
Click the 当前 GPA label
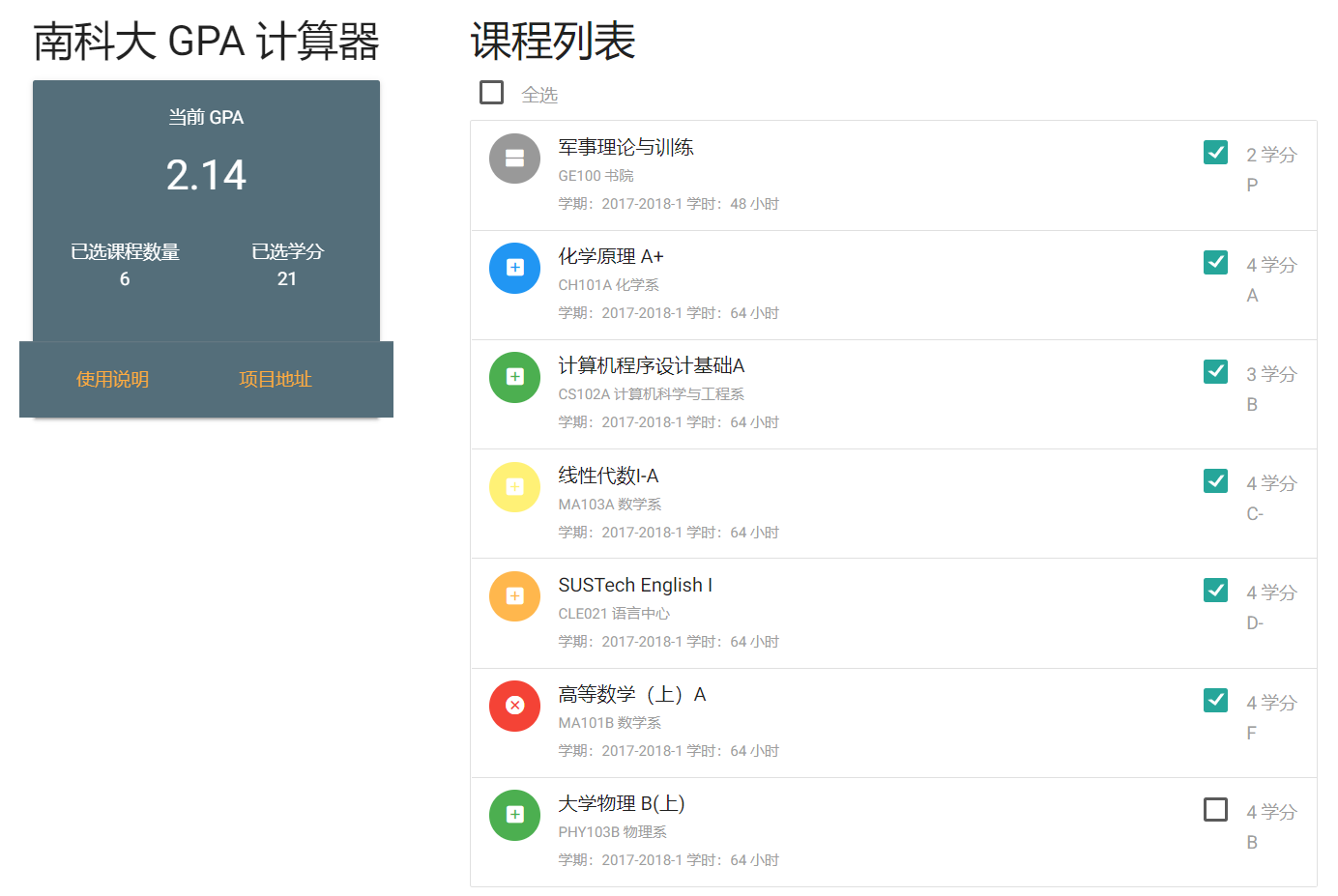click(x=206, y=117)
